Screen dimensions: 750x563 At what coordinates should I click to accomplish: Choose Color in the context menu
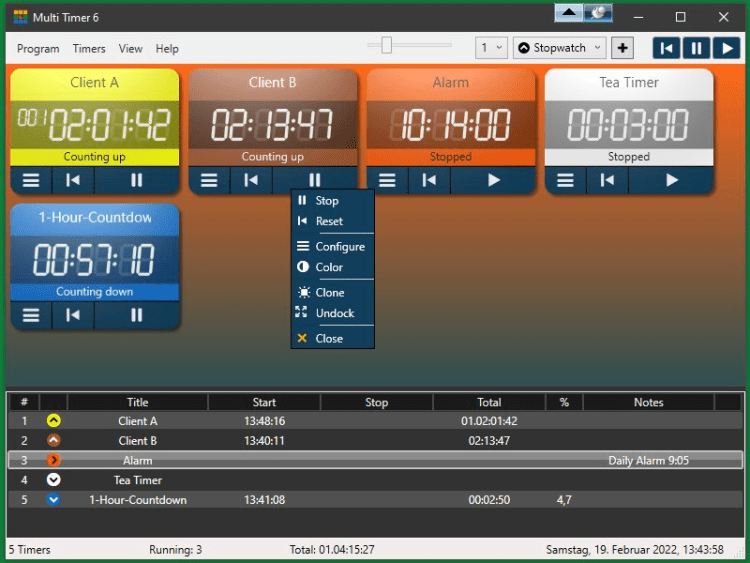click(x=332, y=267)
